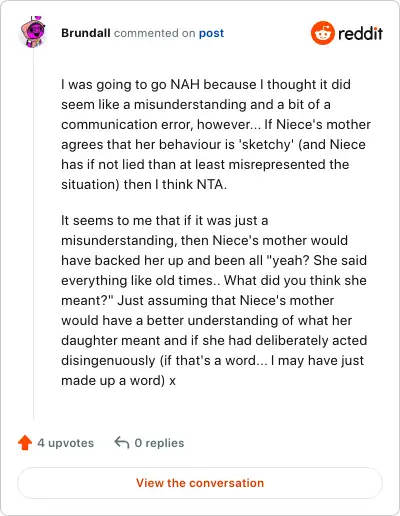The width and height of the screenshot is (400, 516).
Task: Click the first comment paragraph starting 'I was going'
Action: [216, 134]
